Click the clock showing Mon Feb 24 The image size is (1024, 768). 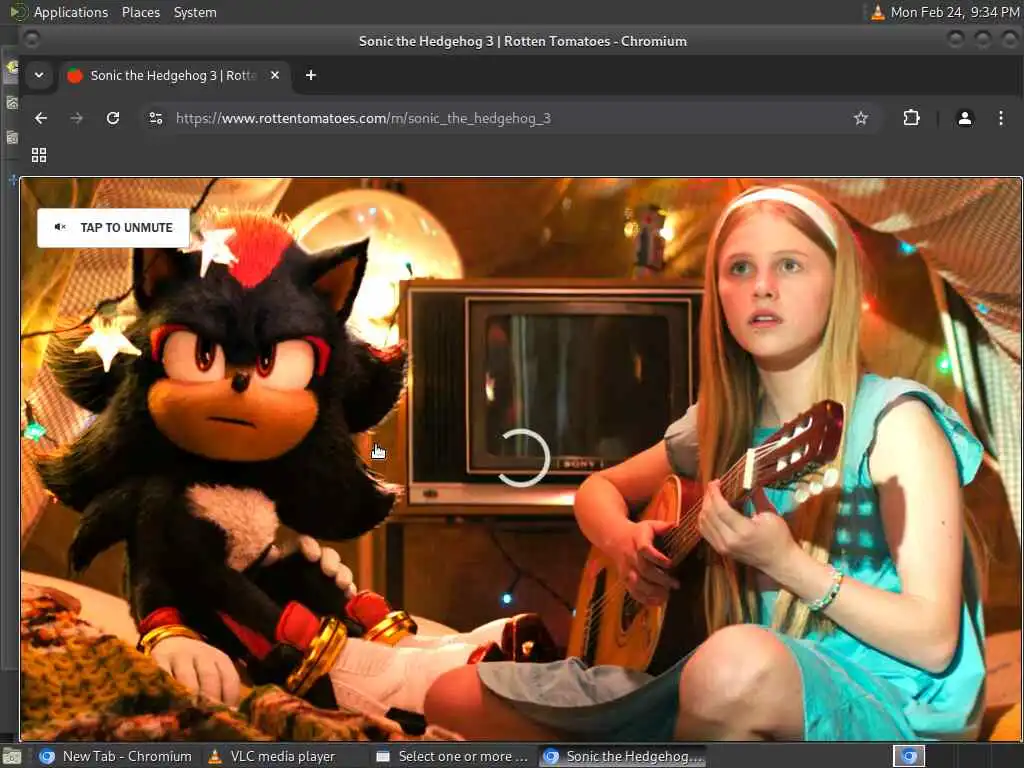click(x=955, y=12)
